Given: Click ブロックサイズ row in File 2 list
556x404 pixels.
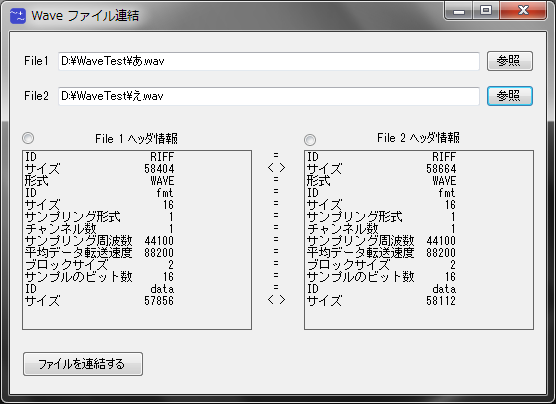Looking at the screenshot, I should 381,265.
